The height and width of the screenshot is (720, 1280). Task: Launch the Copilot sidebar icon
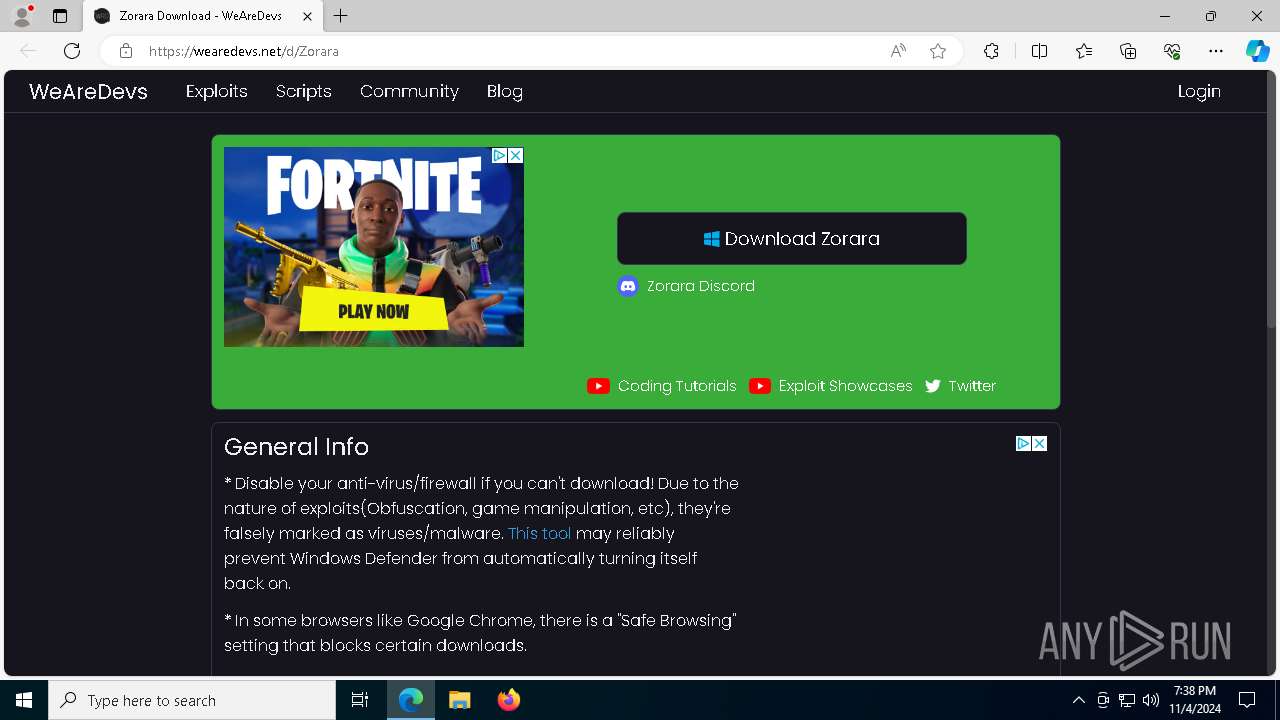click(1257, 51)
